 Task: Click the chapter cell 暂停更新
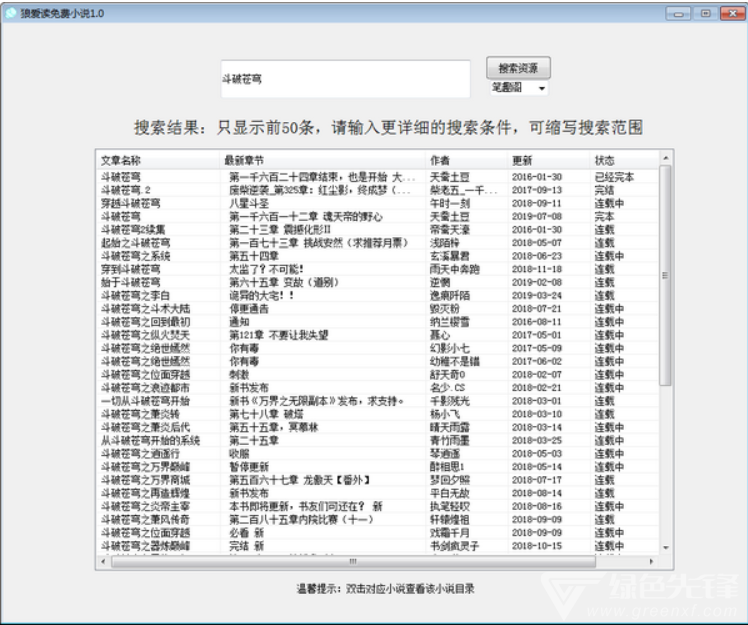tap(249, 467)
